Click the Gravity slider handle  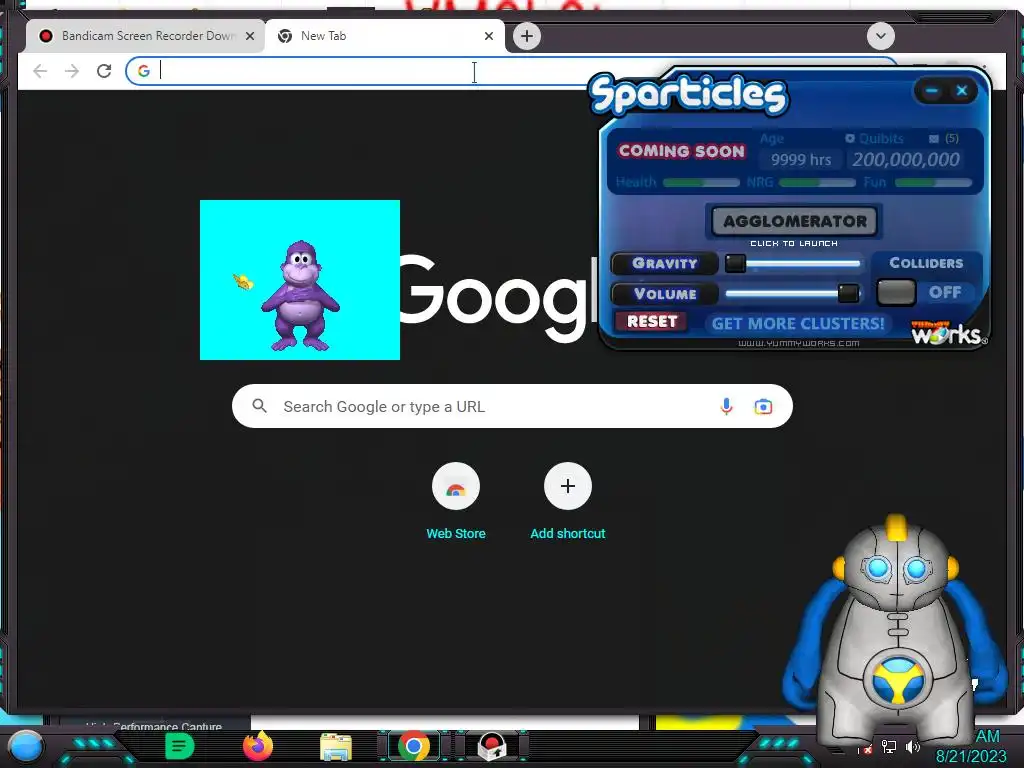tap(735, 263)
